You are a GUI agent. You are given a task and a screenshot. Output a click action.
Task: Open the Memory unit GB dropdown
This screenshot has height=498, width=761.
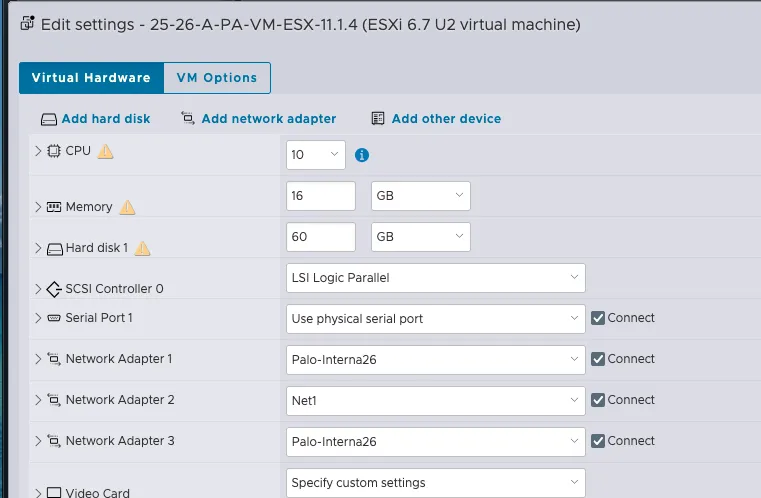420,196
